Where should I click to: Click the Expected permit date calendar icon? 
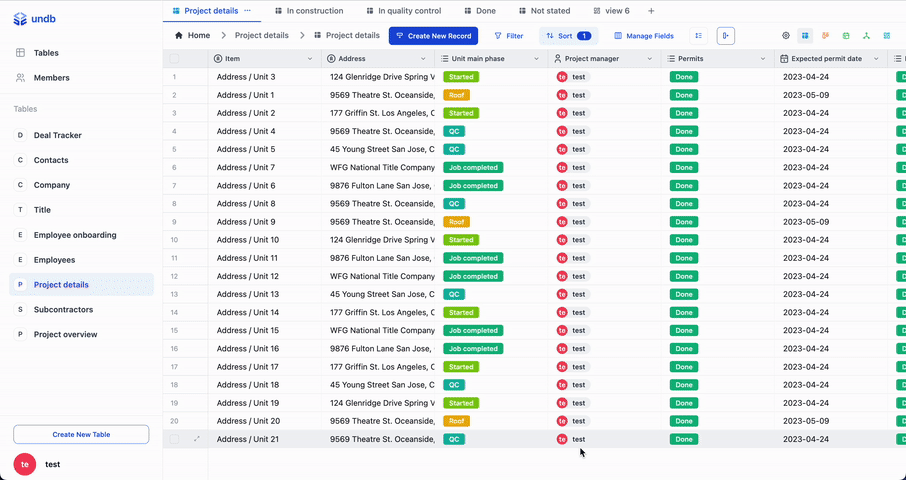784,59
